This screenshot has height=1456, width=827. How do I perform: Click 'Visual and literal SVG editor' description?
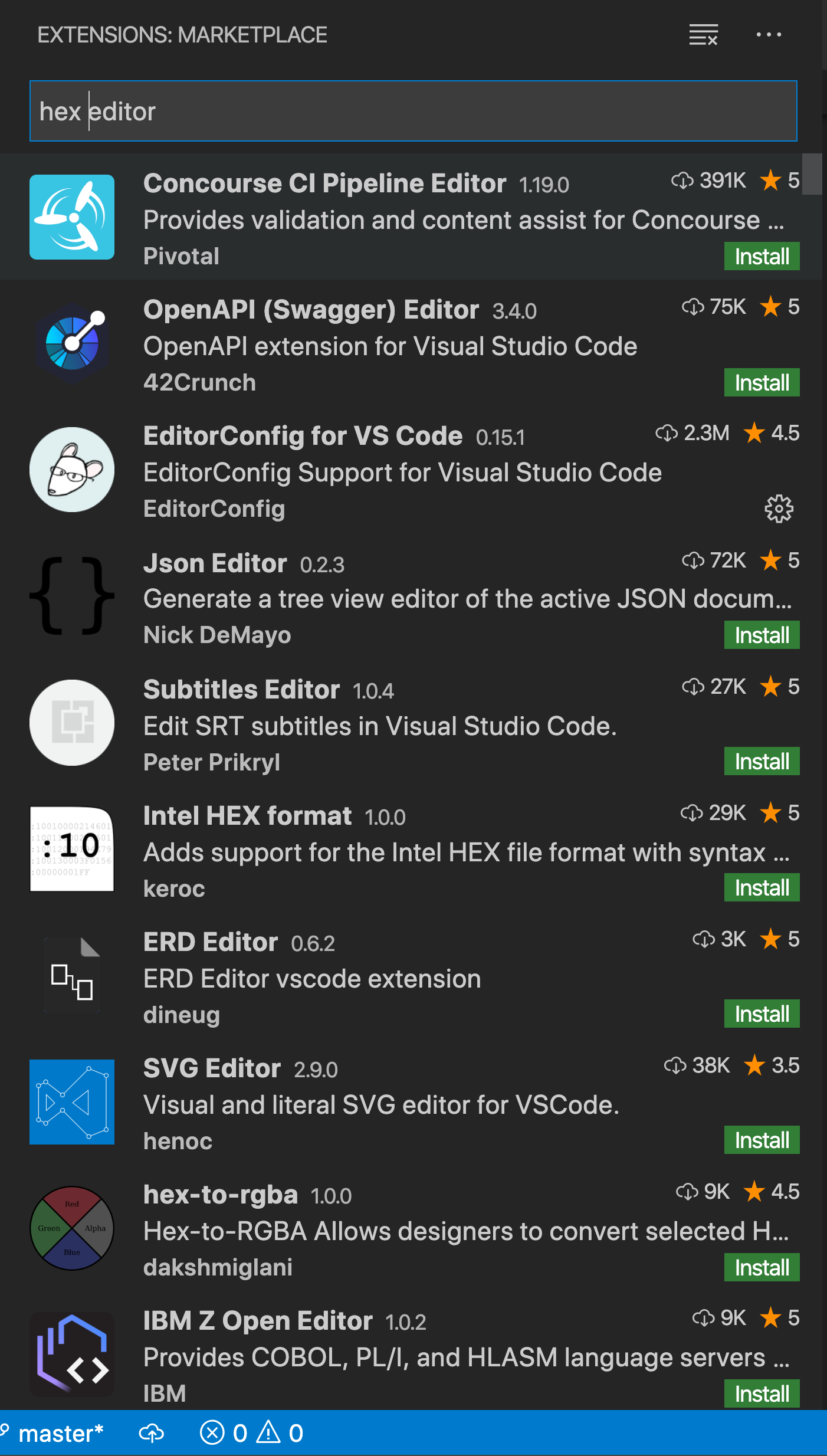tap(381, 1104)
